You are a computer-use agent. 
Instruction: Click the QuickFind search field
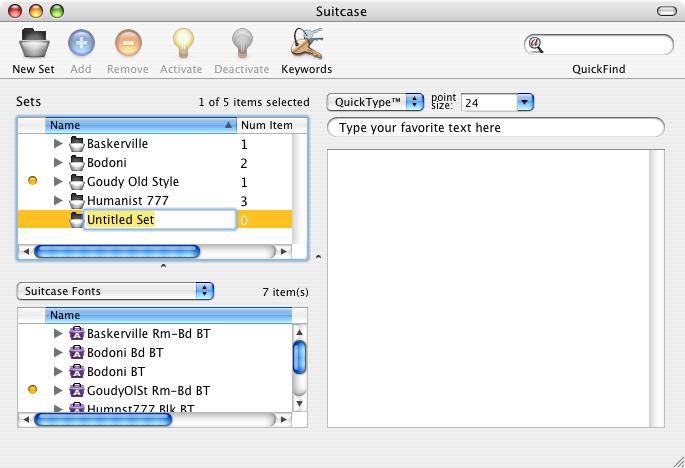click(x=599, y=45)
